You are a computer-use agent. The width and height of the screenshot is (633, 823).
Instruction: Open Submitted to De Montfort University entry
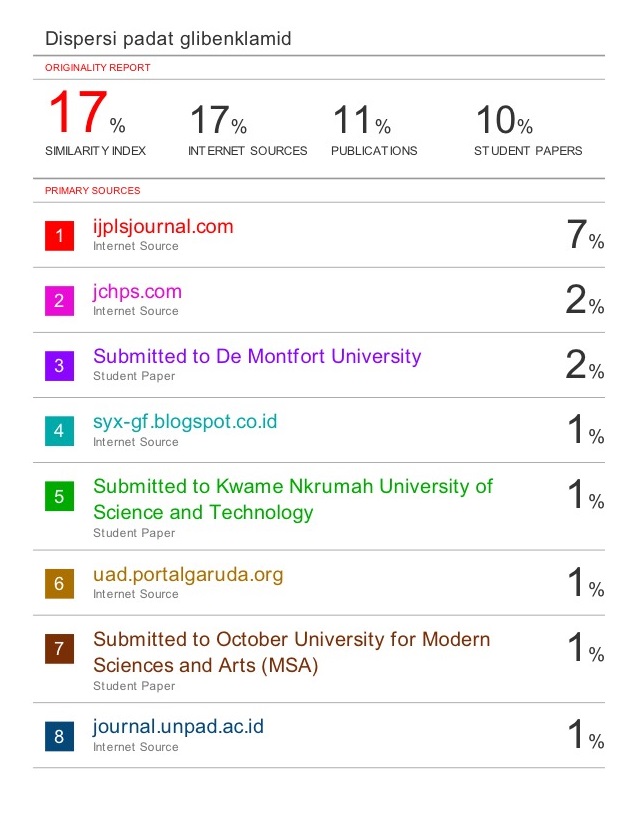tap(257, 356)
